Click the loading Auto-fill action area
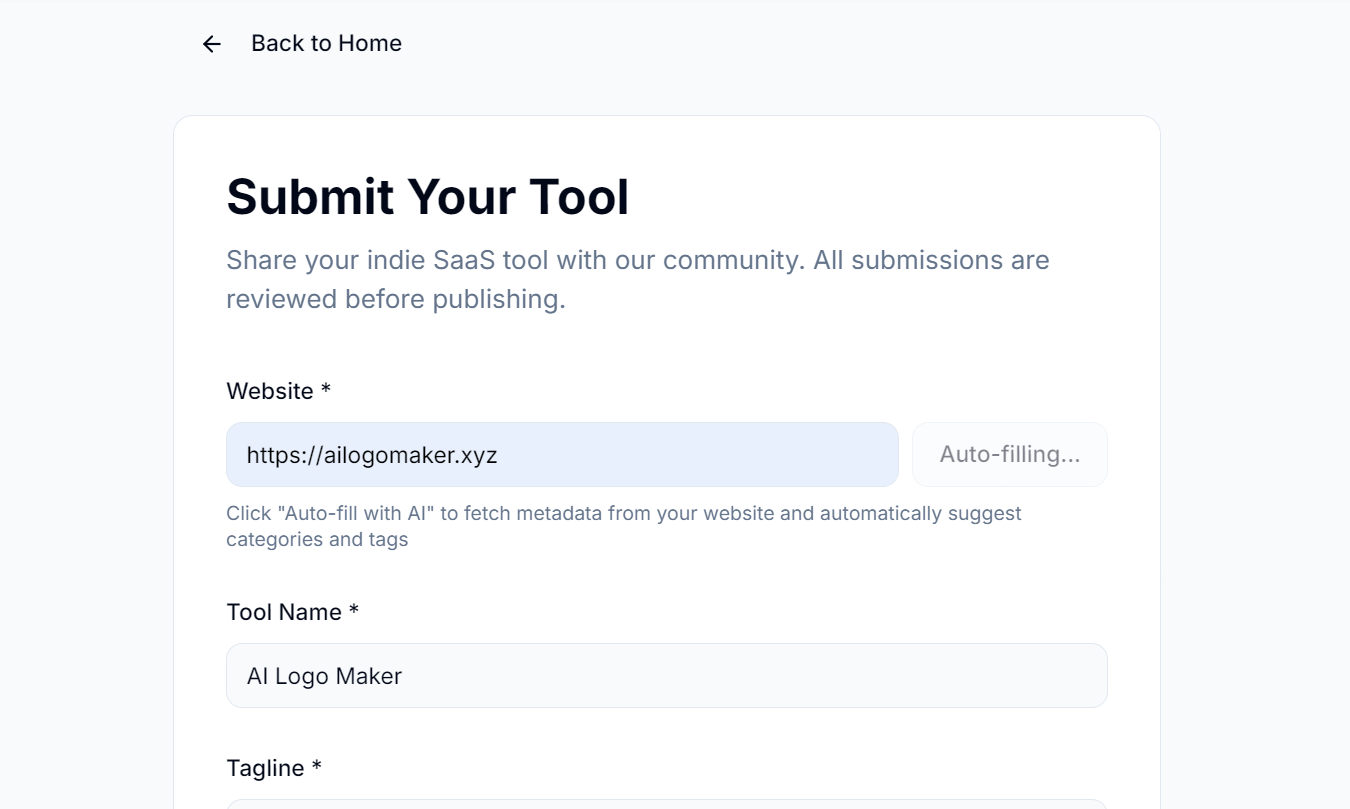The image size is (1350, 809). click(x=1010, y=454)
